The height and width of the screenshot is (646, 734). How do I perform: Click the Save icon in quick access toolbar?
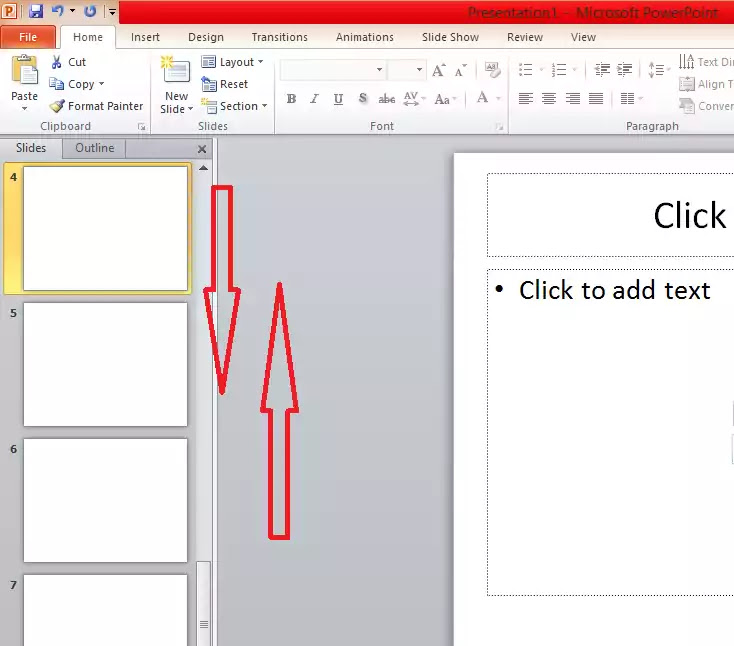[36, 10]
